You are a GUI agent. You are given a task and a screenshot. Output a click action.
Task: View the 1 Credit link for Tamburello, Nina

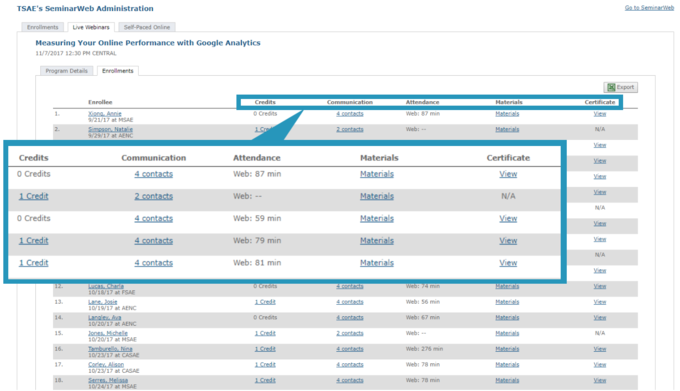(x=265, y=349)
